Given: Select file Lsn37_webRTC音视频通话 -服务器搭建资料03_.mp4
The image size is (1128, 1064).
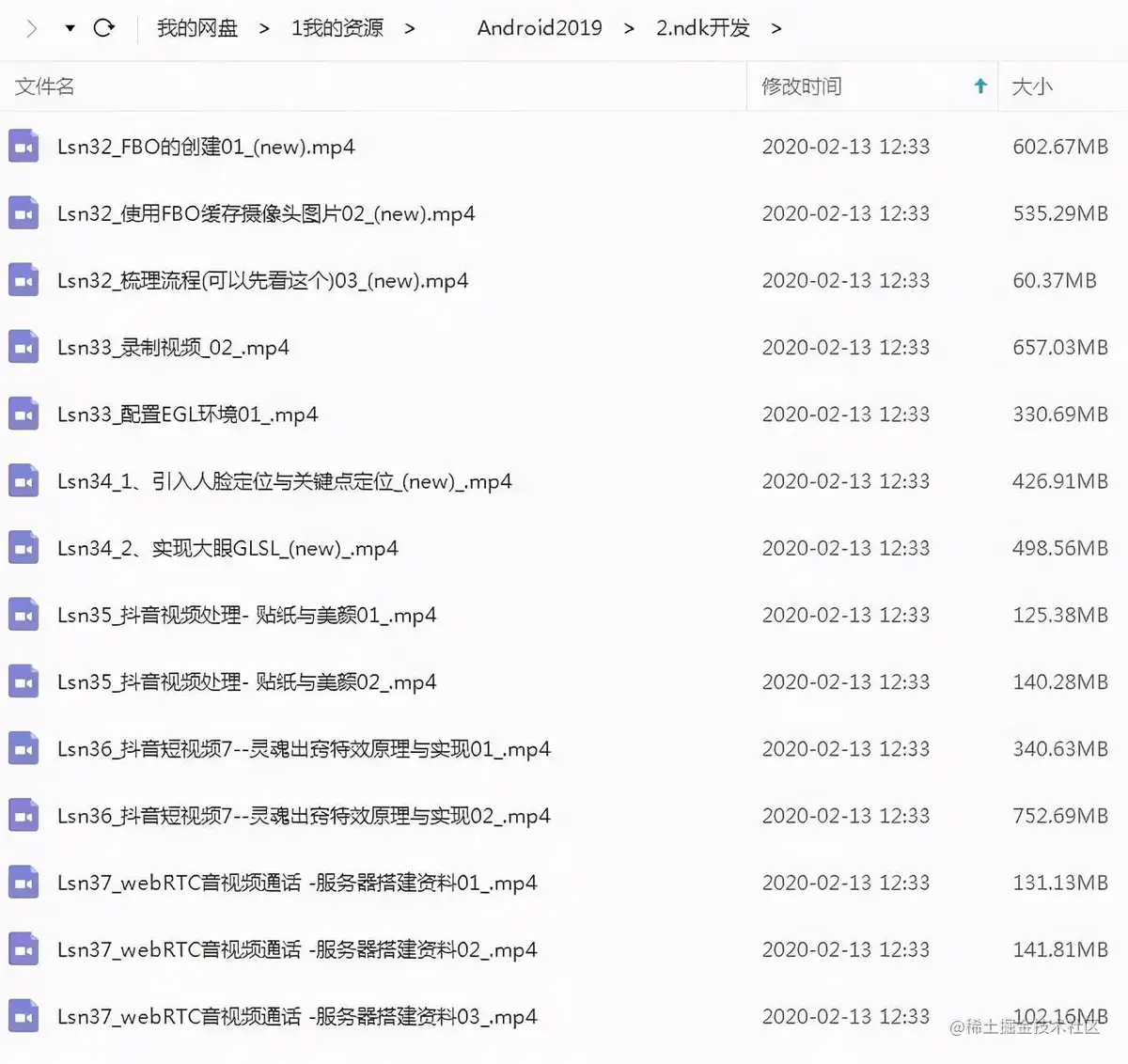Looking at the screenshot, I should tap(297, 1016).
